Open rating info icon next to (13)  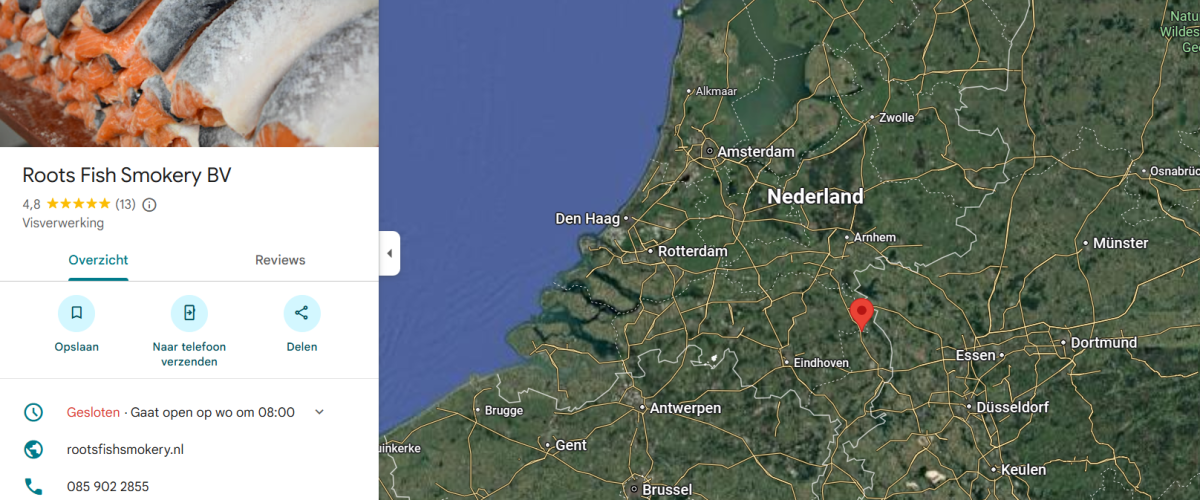point(149,204)
